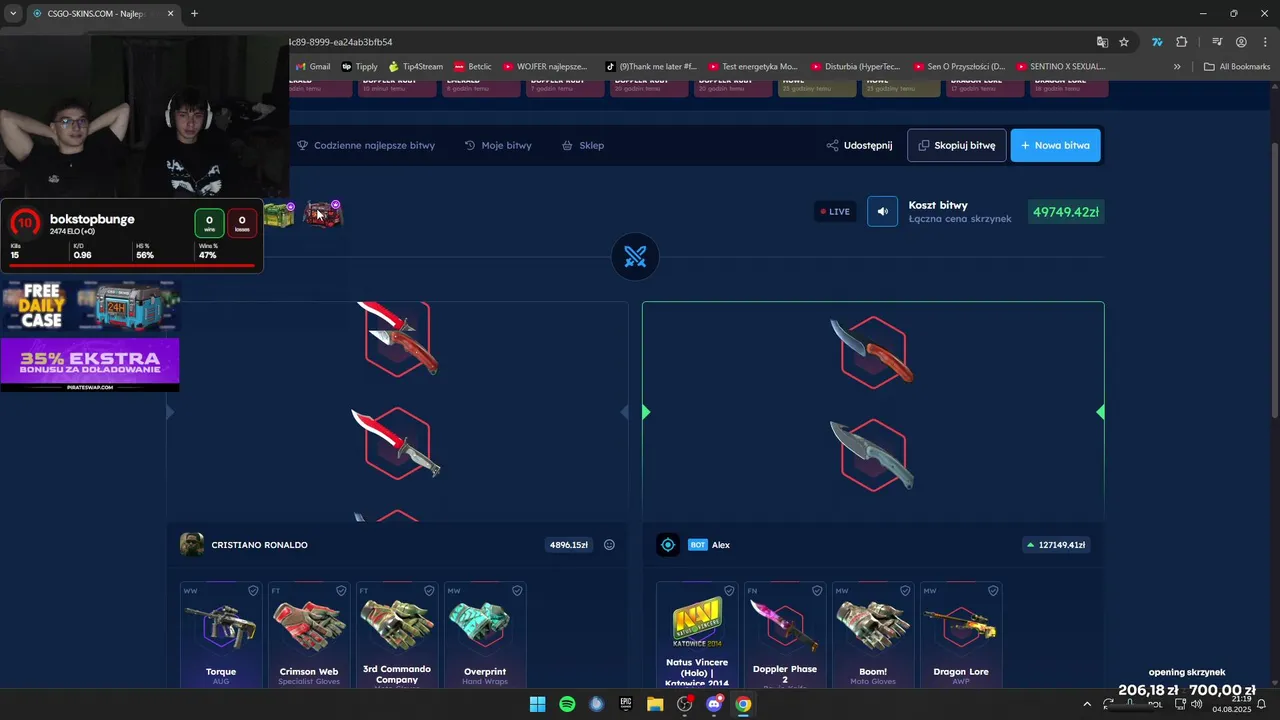Click the left arrow marker of Alex panel
This screenshot has width=1280, height=720.
[646, 412]
